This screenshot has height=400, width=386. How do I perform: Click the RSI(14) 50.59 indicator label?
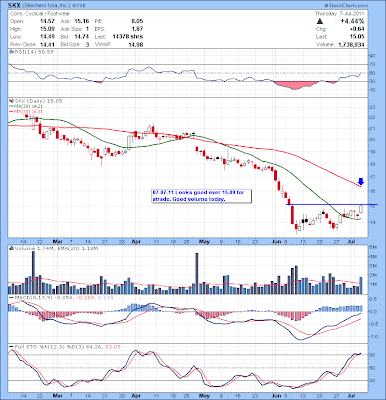(35, 52)
